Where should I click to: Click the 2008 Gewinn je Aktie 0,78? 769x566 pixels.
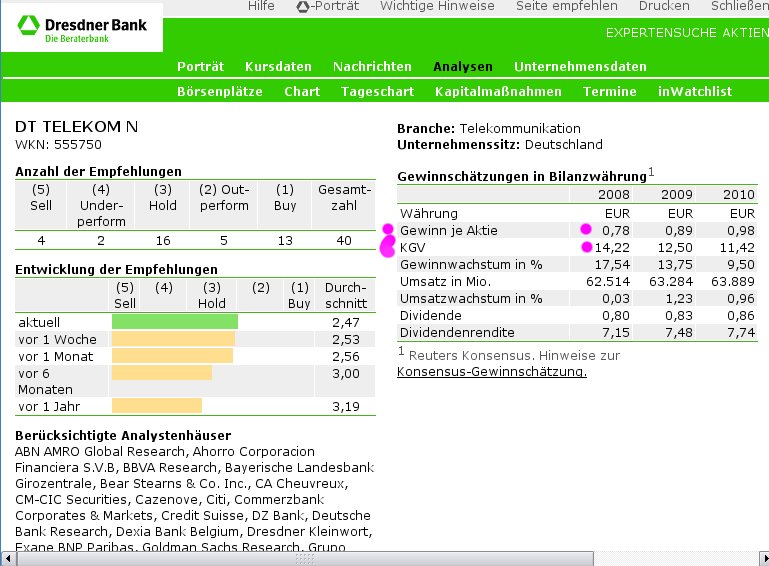tap(615, 230)
